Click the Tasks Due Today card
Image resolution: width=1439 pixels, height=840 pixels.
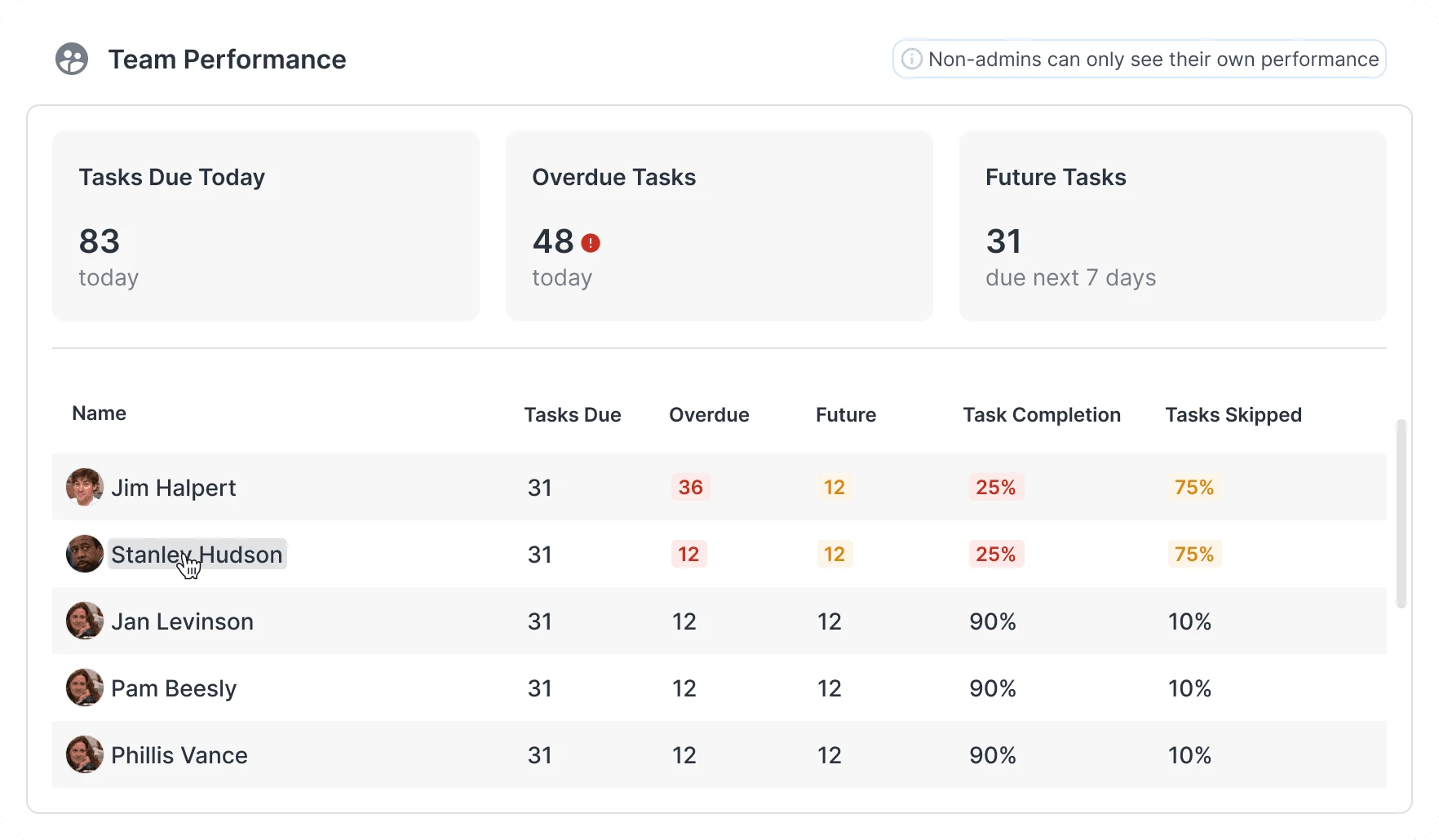tap(266, 226)
